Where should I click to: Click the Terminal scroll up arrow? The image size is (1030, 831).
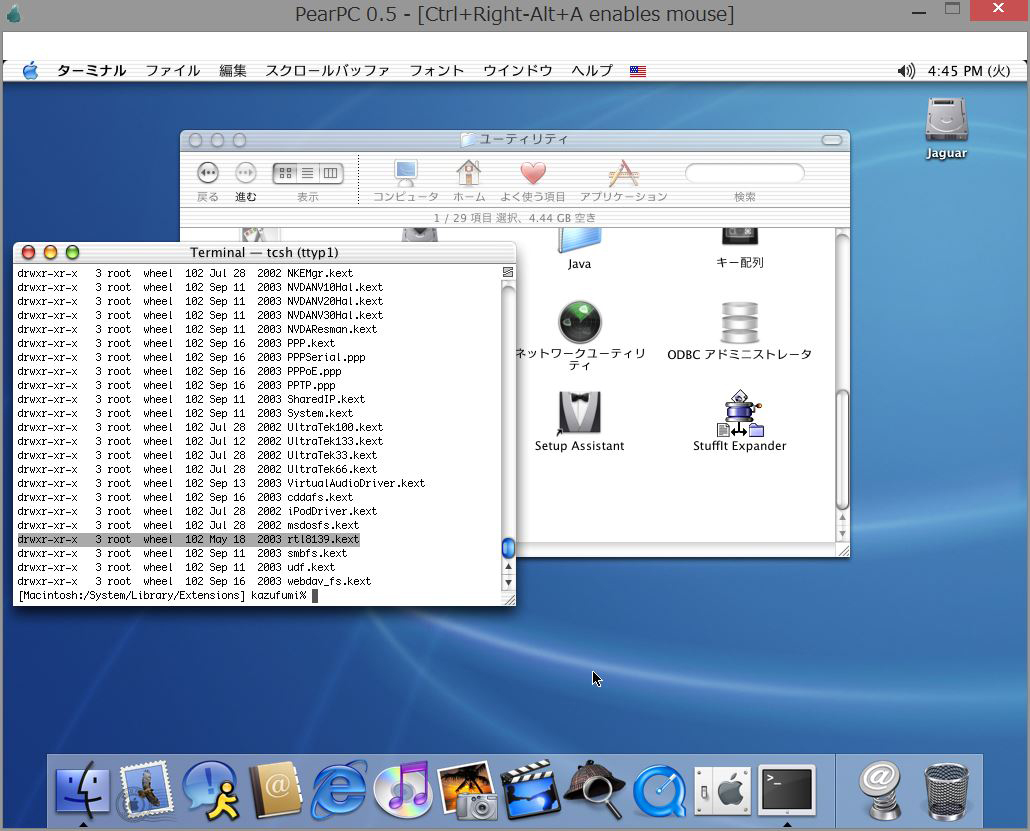tap(508, 567)
